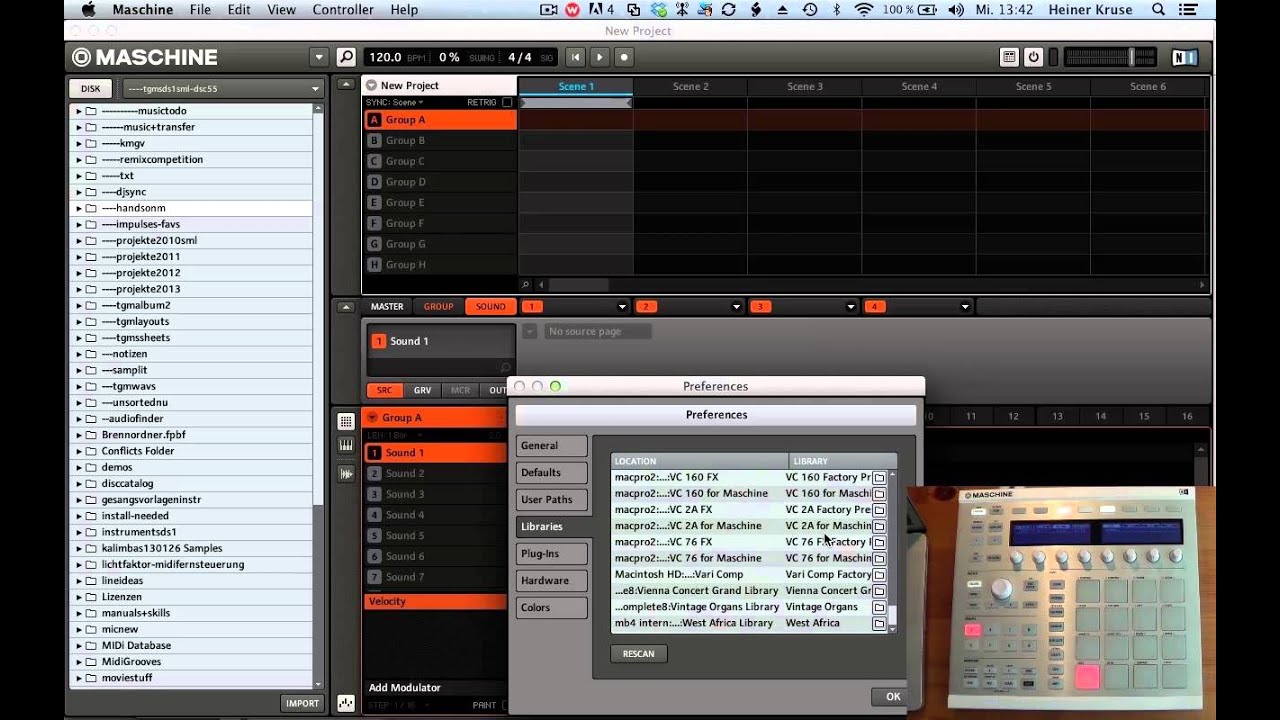Click the NI logo in header

click(x=1185, y=57)
